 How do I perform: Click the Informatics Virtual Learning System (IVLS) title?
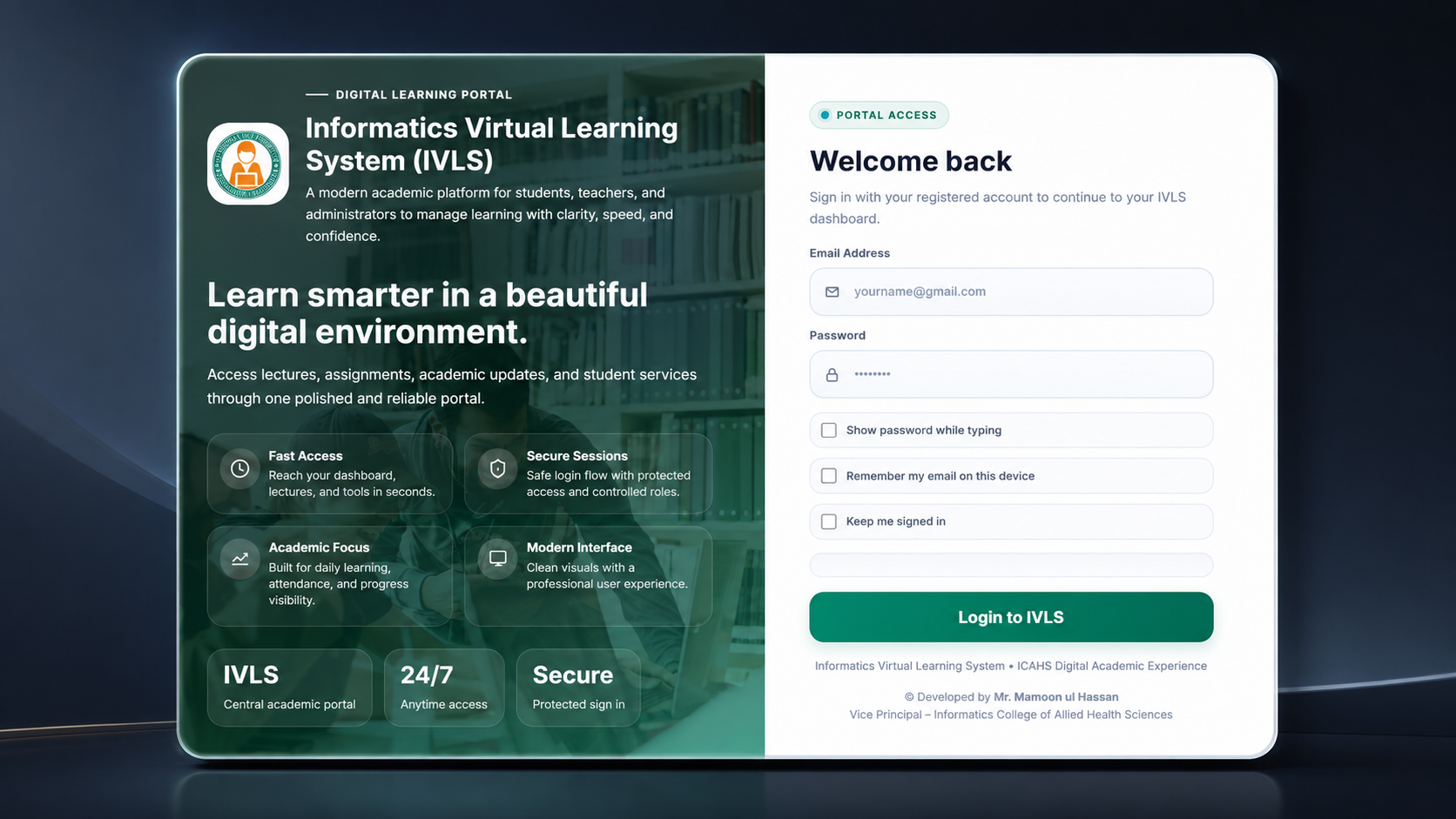tap(491, 144)
